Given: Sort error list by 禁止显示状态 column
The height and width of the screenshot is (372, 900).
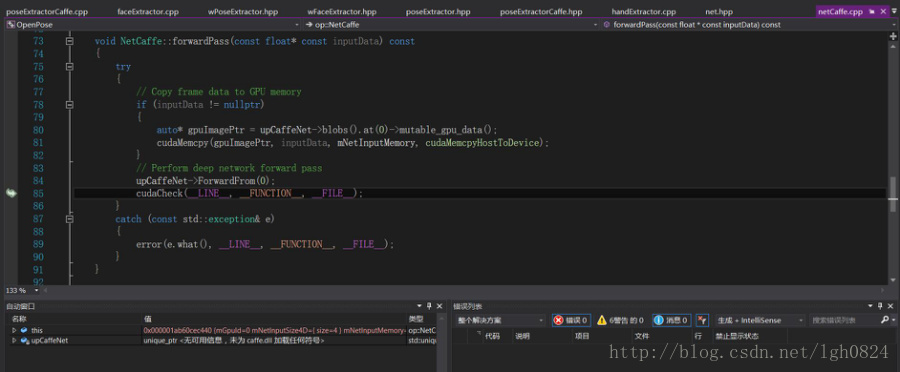Looking at the screenshot, I should click(x=737, y=336).
